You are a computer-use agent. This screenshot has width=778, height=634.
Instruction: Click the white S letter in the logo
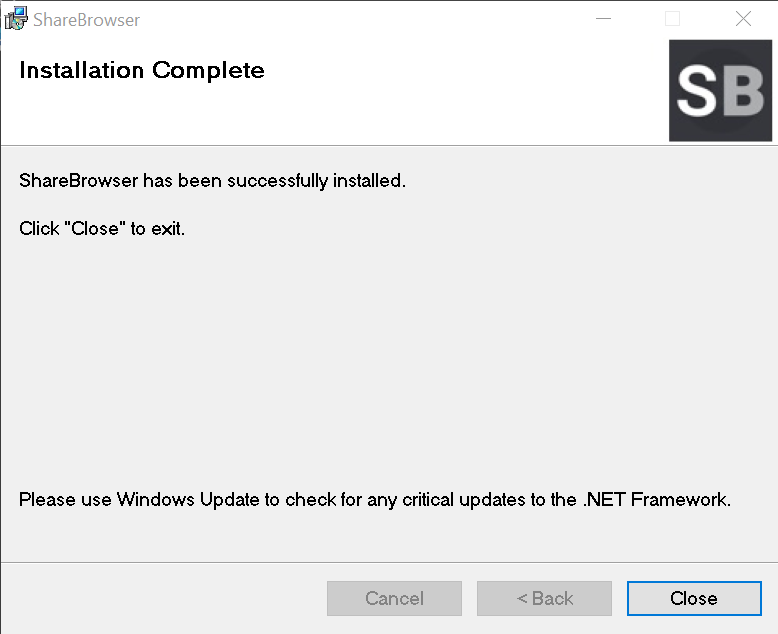[x=697, y=91]
